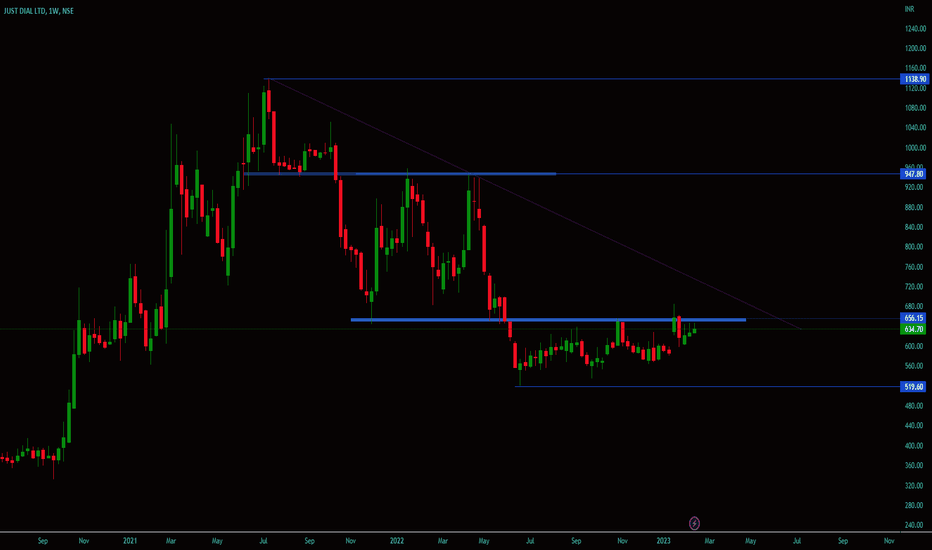Click the 1000.00 value on price axis
This screenshot has width=932, height=550.
click(x=915, y=147)
